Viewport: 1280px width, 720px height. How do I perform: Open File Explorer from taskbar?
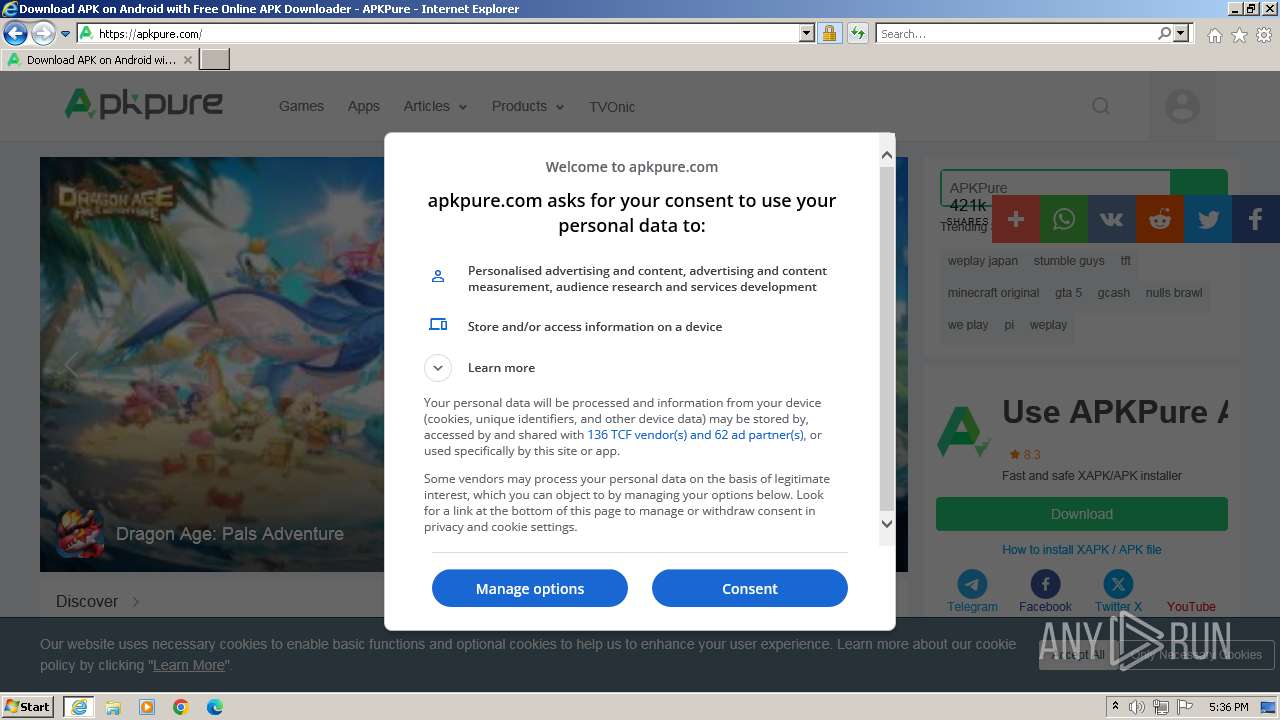[113, 707]
